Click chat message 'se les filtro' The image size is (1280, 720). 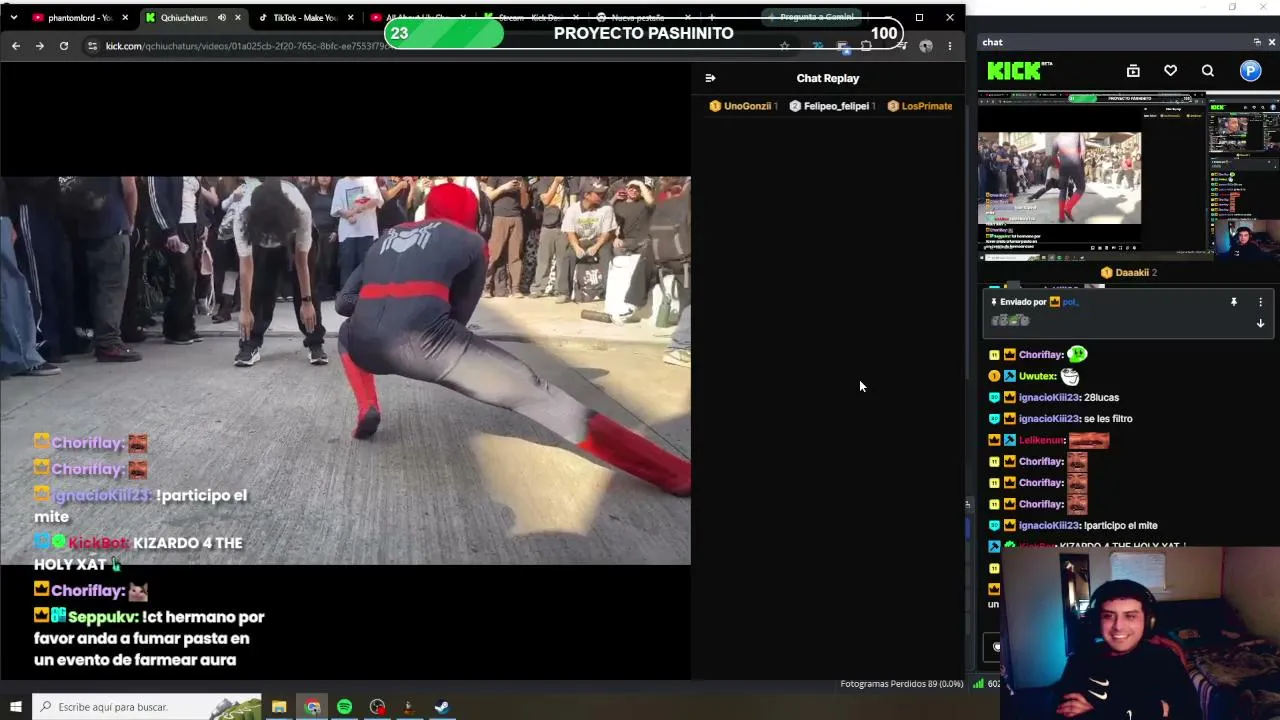(1108, 419)
